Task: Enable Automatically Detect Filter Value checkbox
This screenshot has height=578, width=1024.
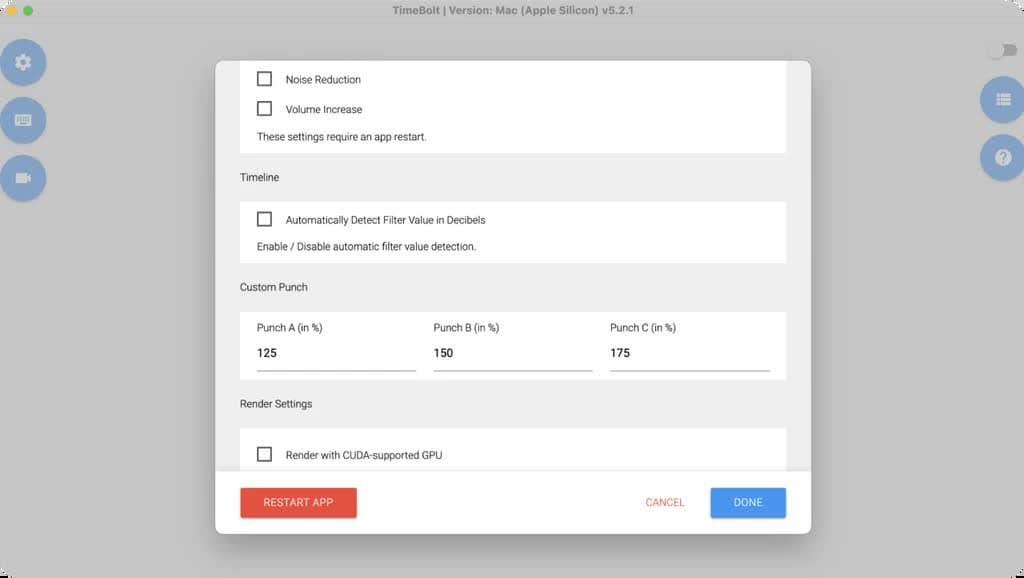Action: pos(265,219)
